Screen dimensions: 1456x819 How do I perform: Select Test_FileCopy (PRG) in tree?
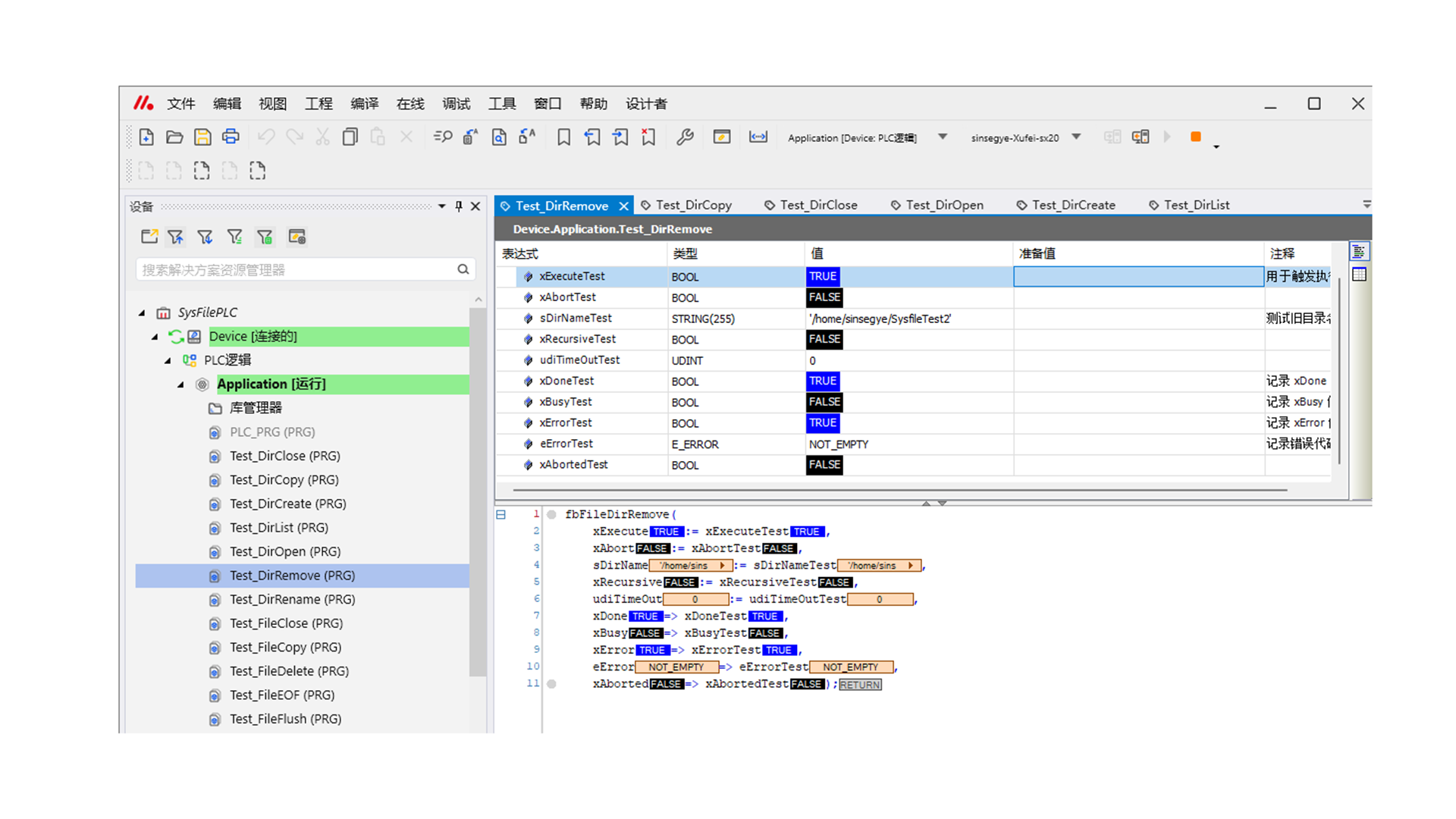(x=286, y=648)
